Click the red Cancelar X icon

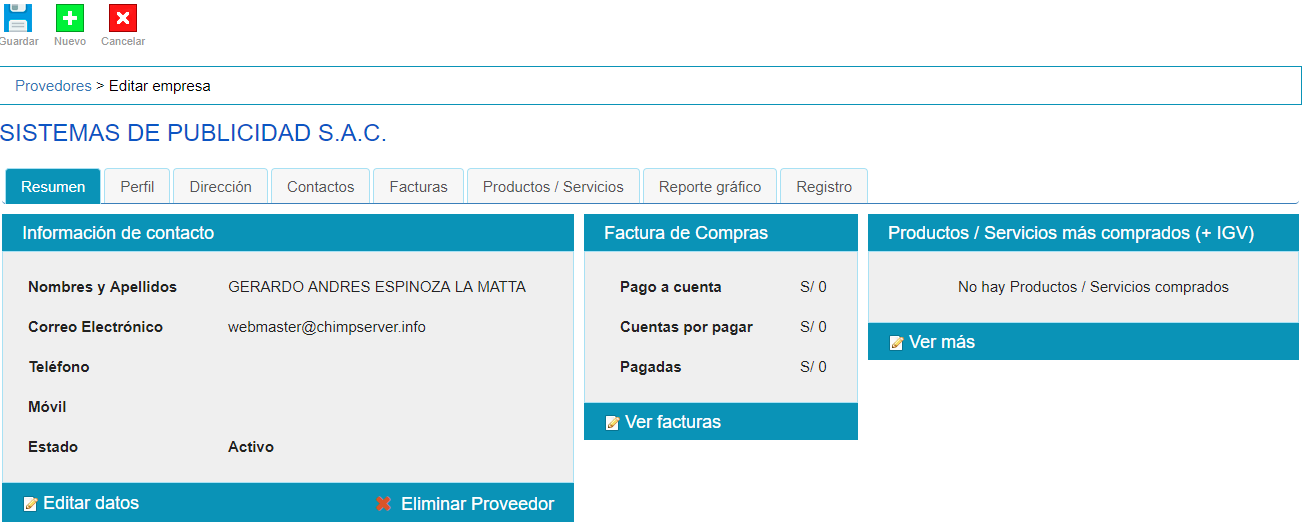pyautogui.click(x=123, y=19)
